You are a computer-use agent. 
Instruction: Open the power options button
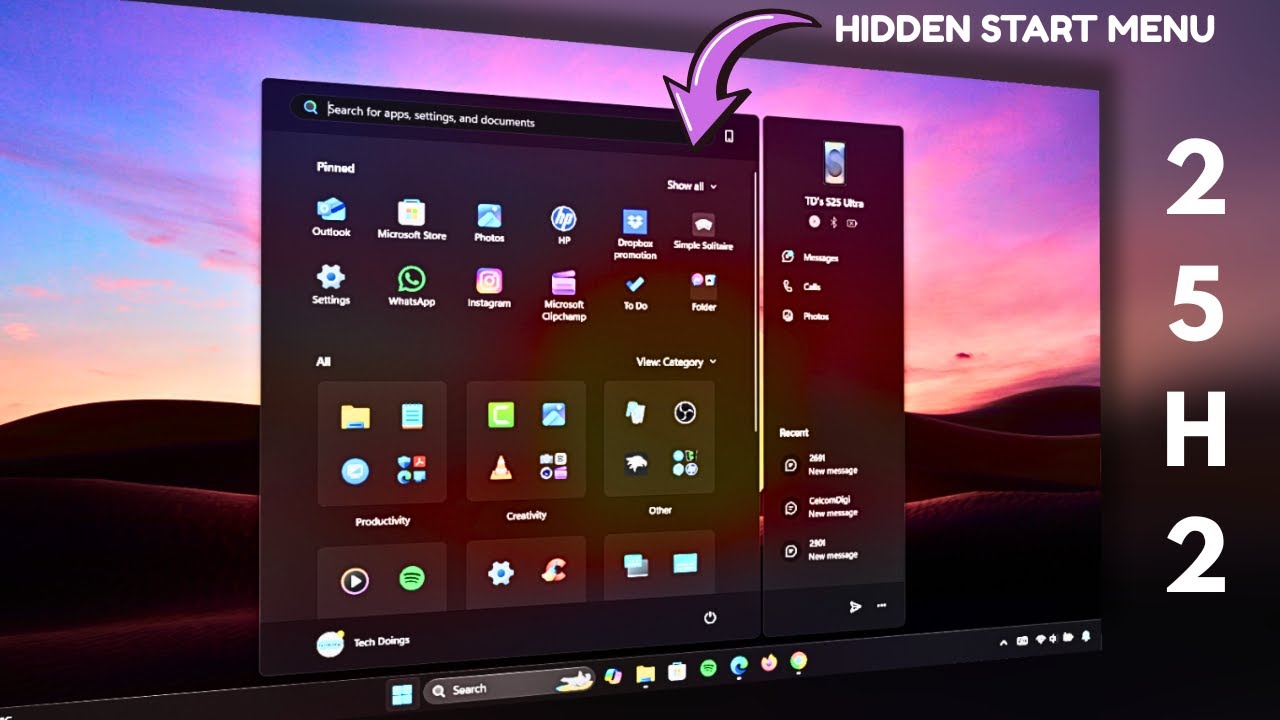710,618
